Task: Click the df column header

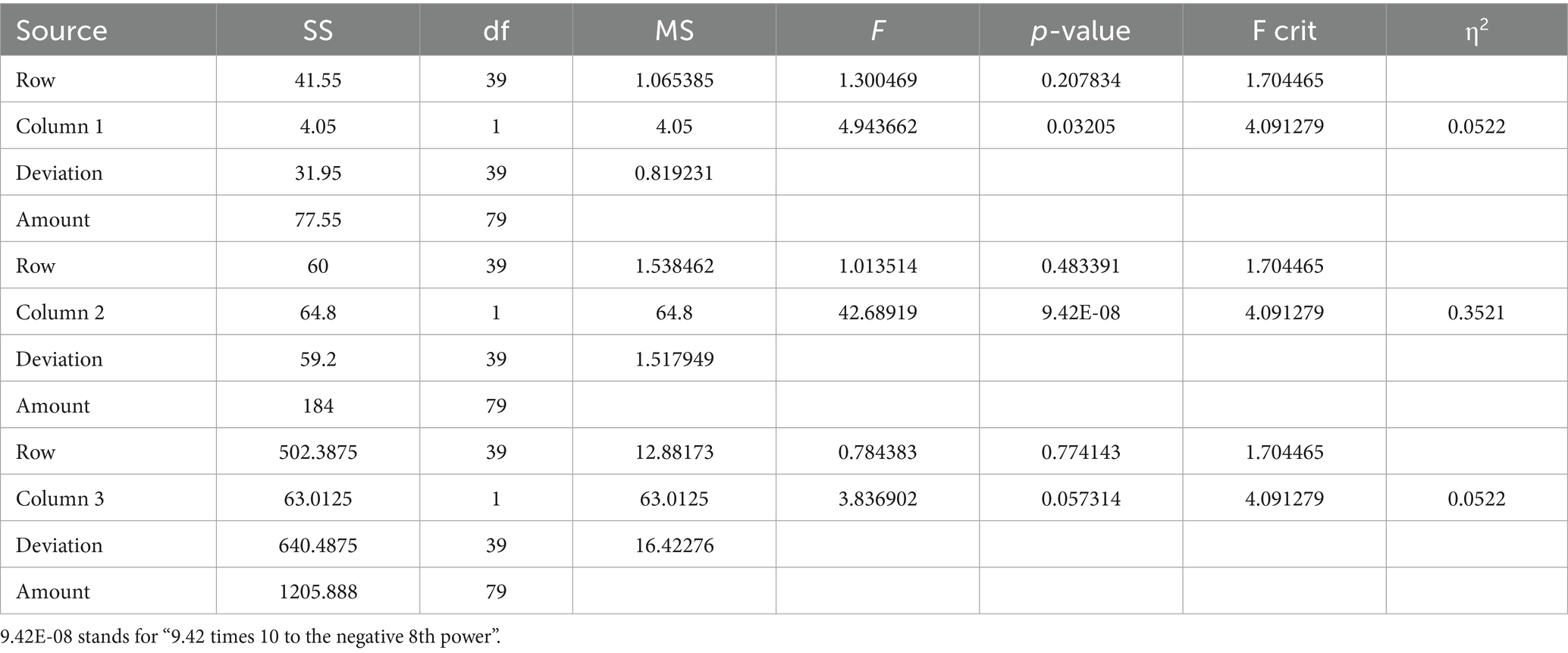Action: (496, 30)
